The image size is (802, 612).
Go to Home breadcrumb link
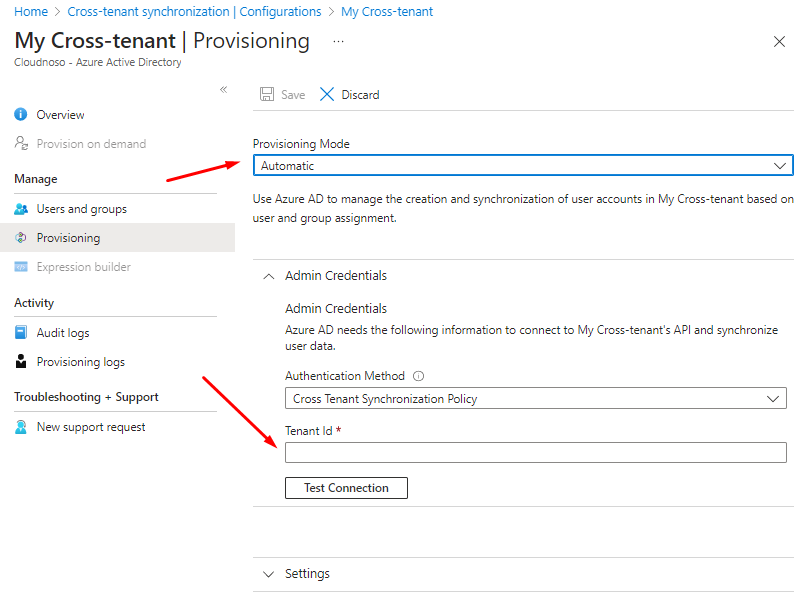pyautogui.click(x=31, y=12)
